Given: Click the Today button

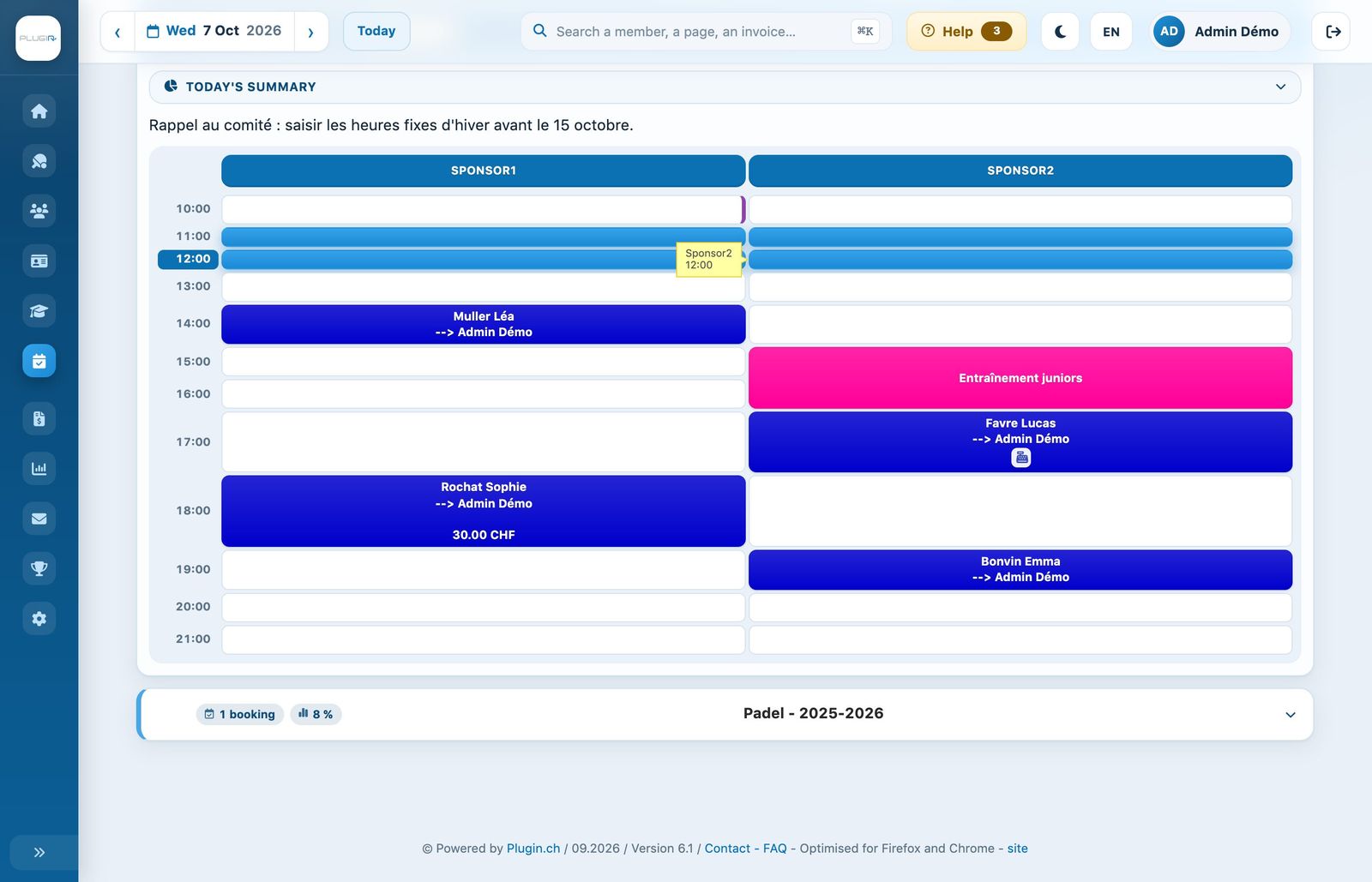Looking at the screenshot, I should [x=376, y=31].
